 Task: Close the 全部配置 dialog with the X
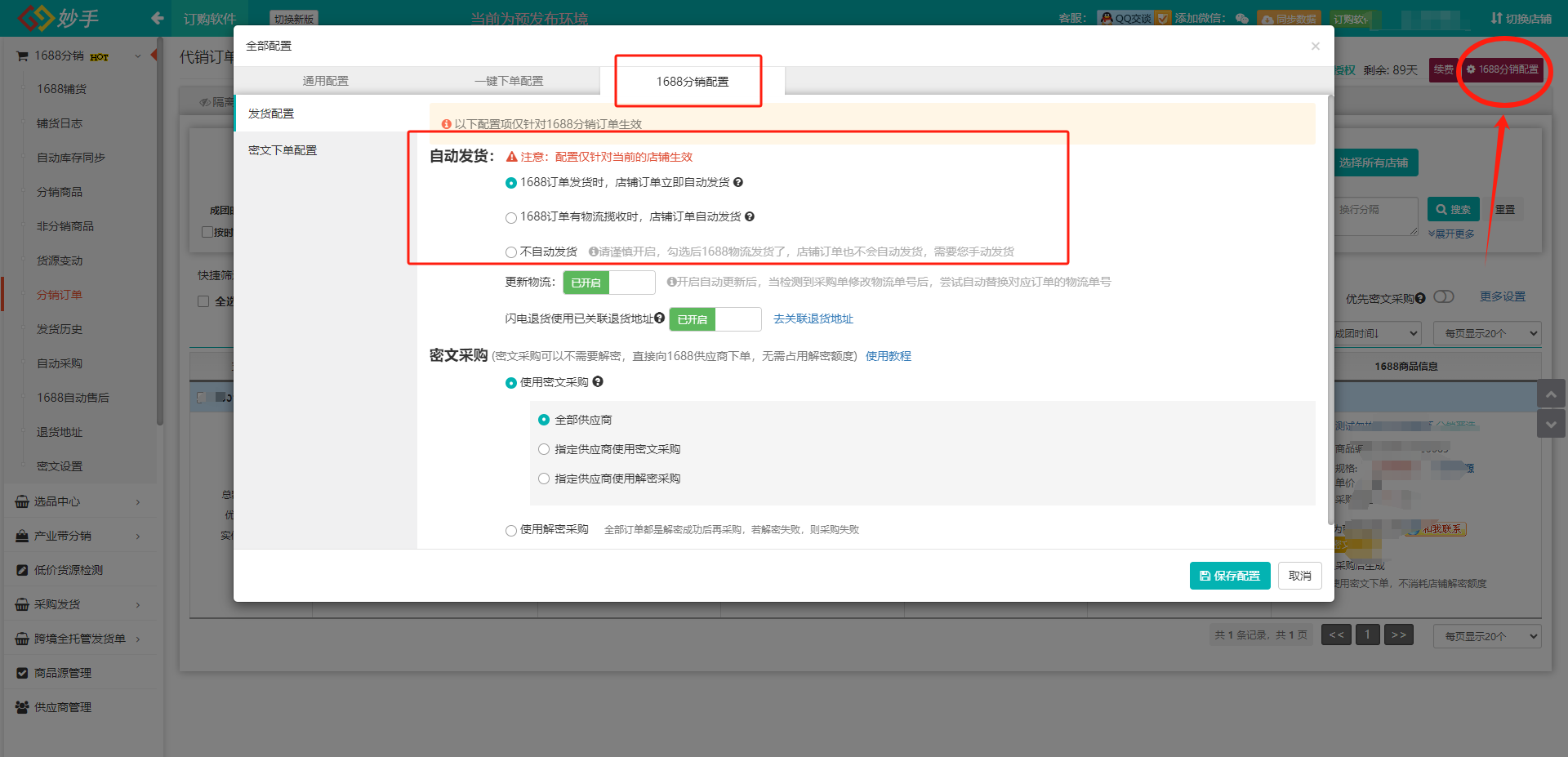point(1315,46)
